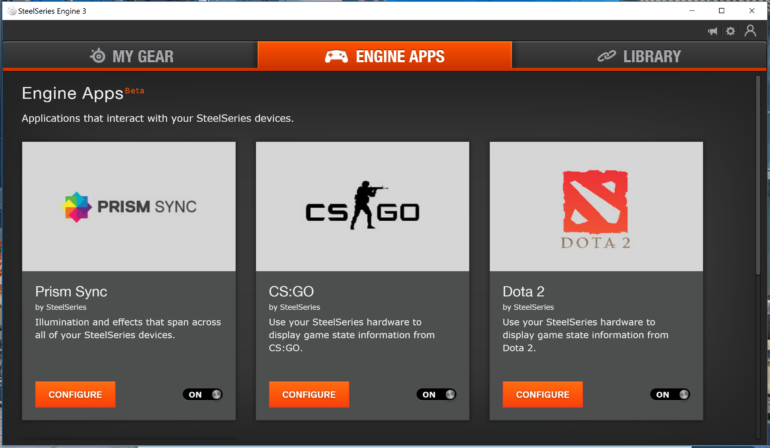770x448 pixels.
Task: Configure the Dota 2 app
Action: pyautogui.click(x=543, y=394)
